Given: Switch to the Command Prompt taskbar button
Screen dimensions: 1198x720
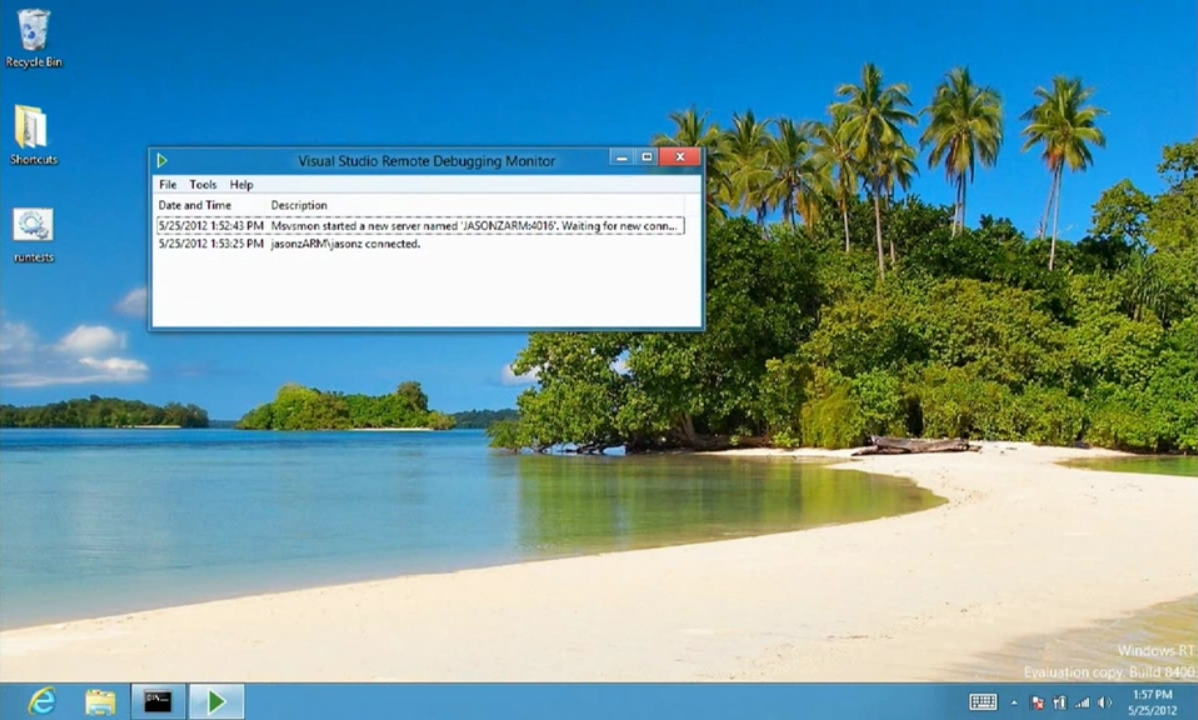Looking at the screenshot, I should [158, 701].
